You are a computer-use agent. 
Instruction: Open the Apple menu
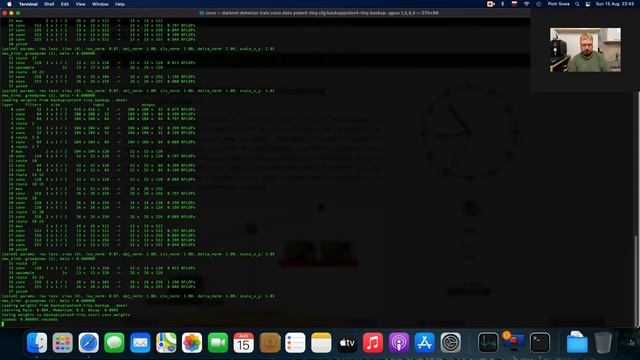point(9,4)
